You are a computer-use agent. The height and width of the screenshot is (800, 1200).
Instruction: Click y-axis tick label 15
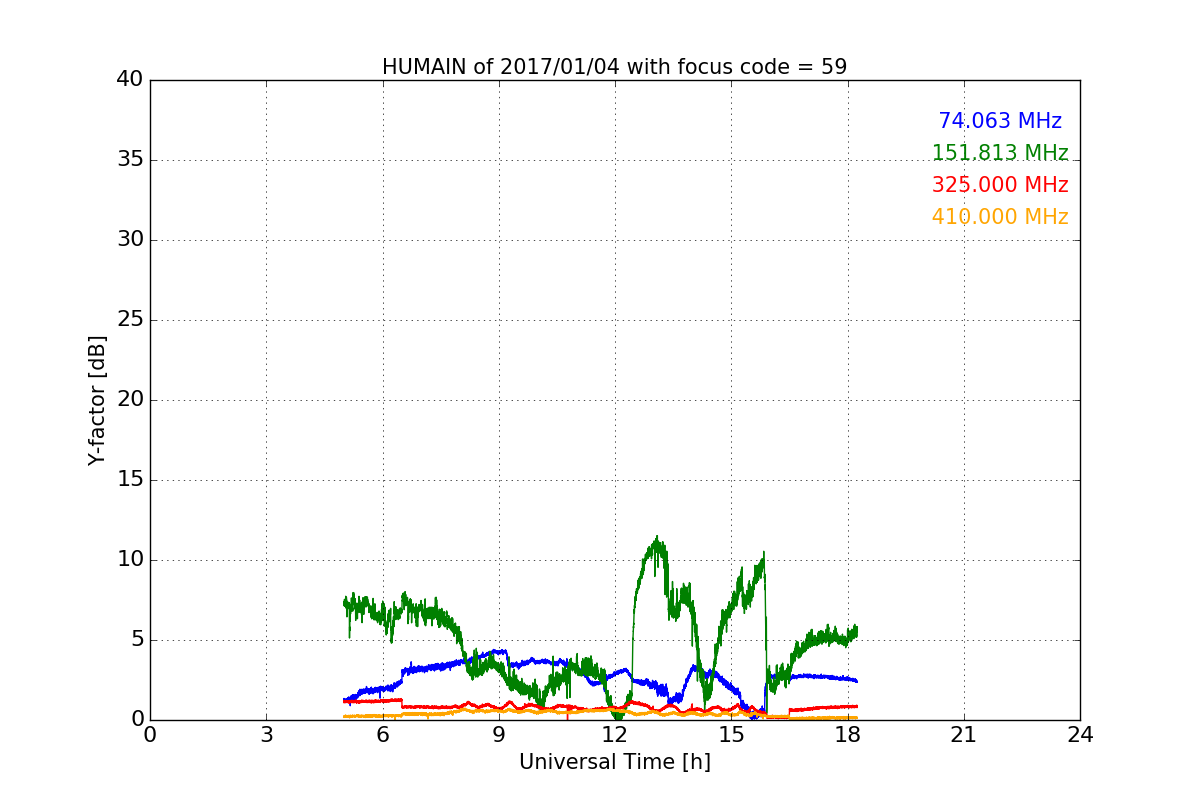click(130, 480)
